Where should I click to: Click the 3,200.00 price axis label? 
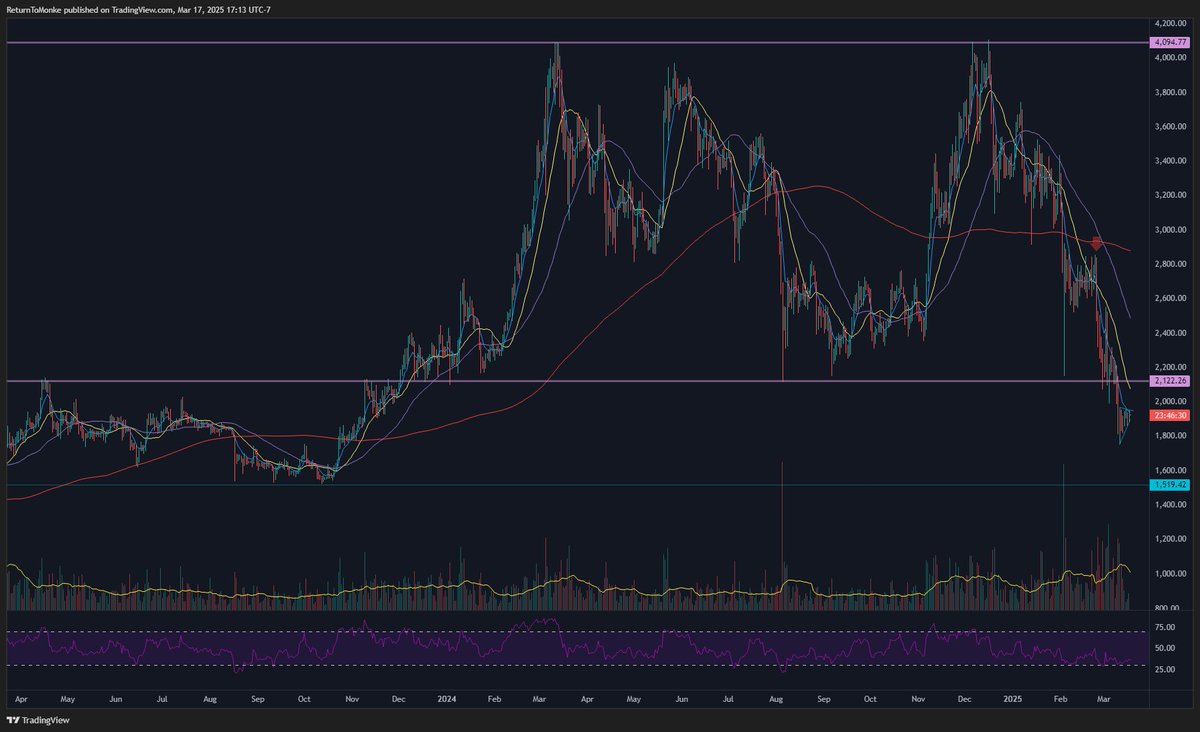pos(1169,195)
